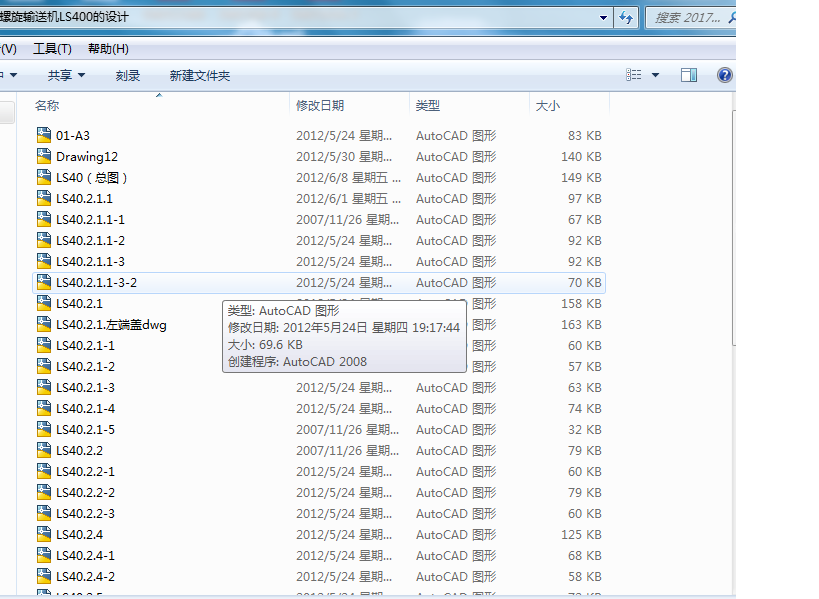Open the 帮助(H) menu
819x599 pixels.
pos(108,49)
